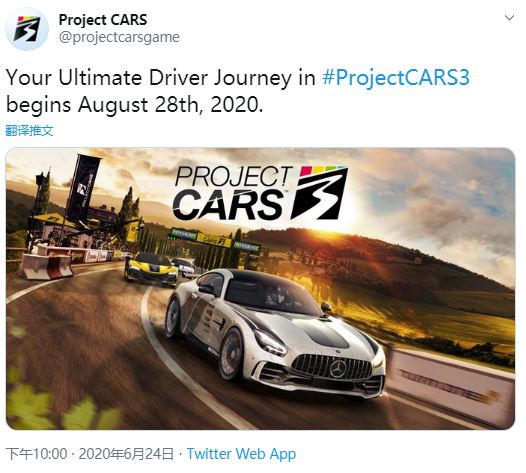This screenshot has height=473, width=526.
Task: Click the Project CARS 3 logo in image
Action: tap(260, 193)
